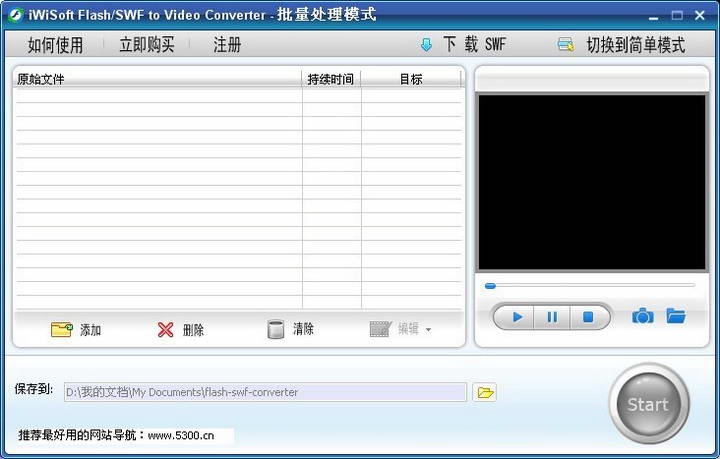Pause the preview playback

click(x=552, y=317)
